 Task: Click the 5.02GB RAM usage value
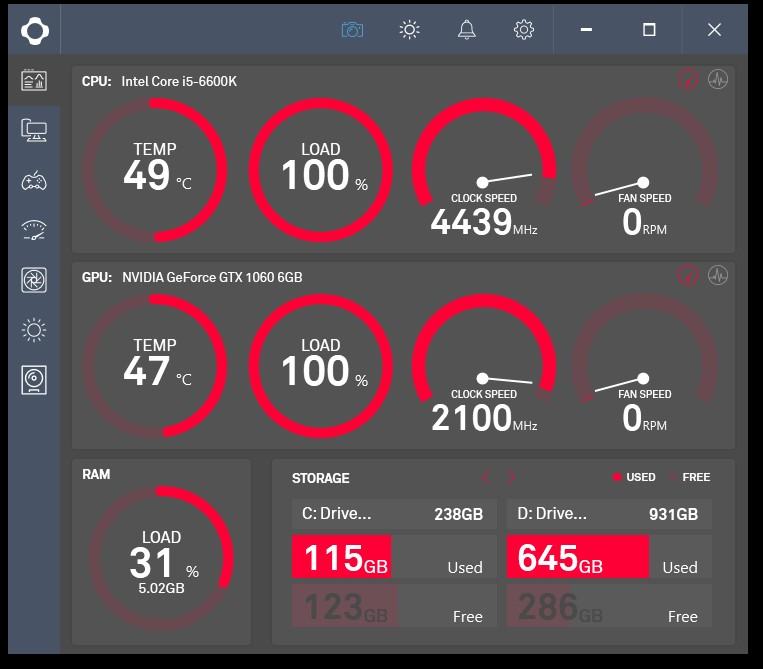pyautogui.click(x=161, y=588)
